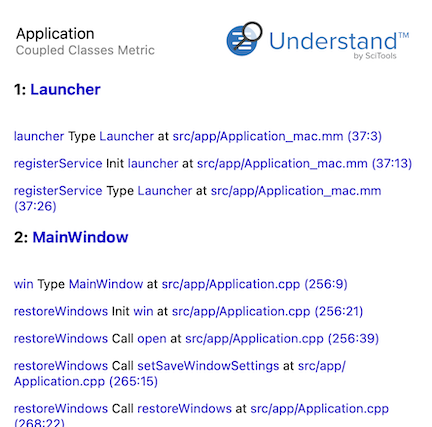Open src/app/Application_mac.mm (37:13) location link
Image resolution: width=432 pixels, height=427 pixels.
pyautogui.click(x=304, y=163)
